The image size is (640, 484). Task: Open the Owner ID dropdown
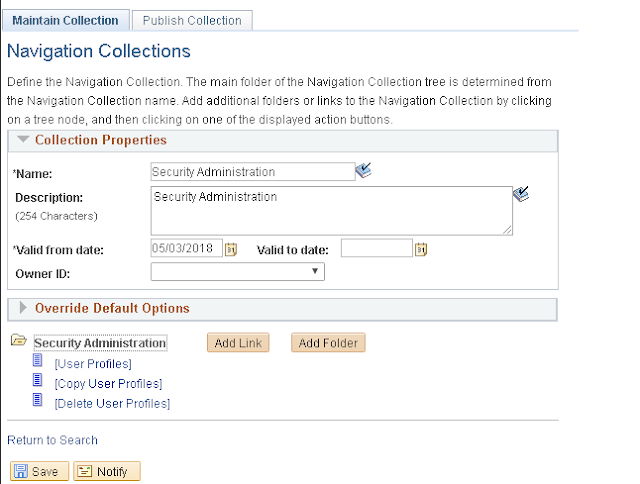pyautogui.click(x=238, y=271)
